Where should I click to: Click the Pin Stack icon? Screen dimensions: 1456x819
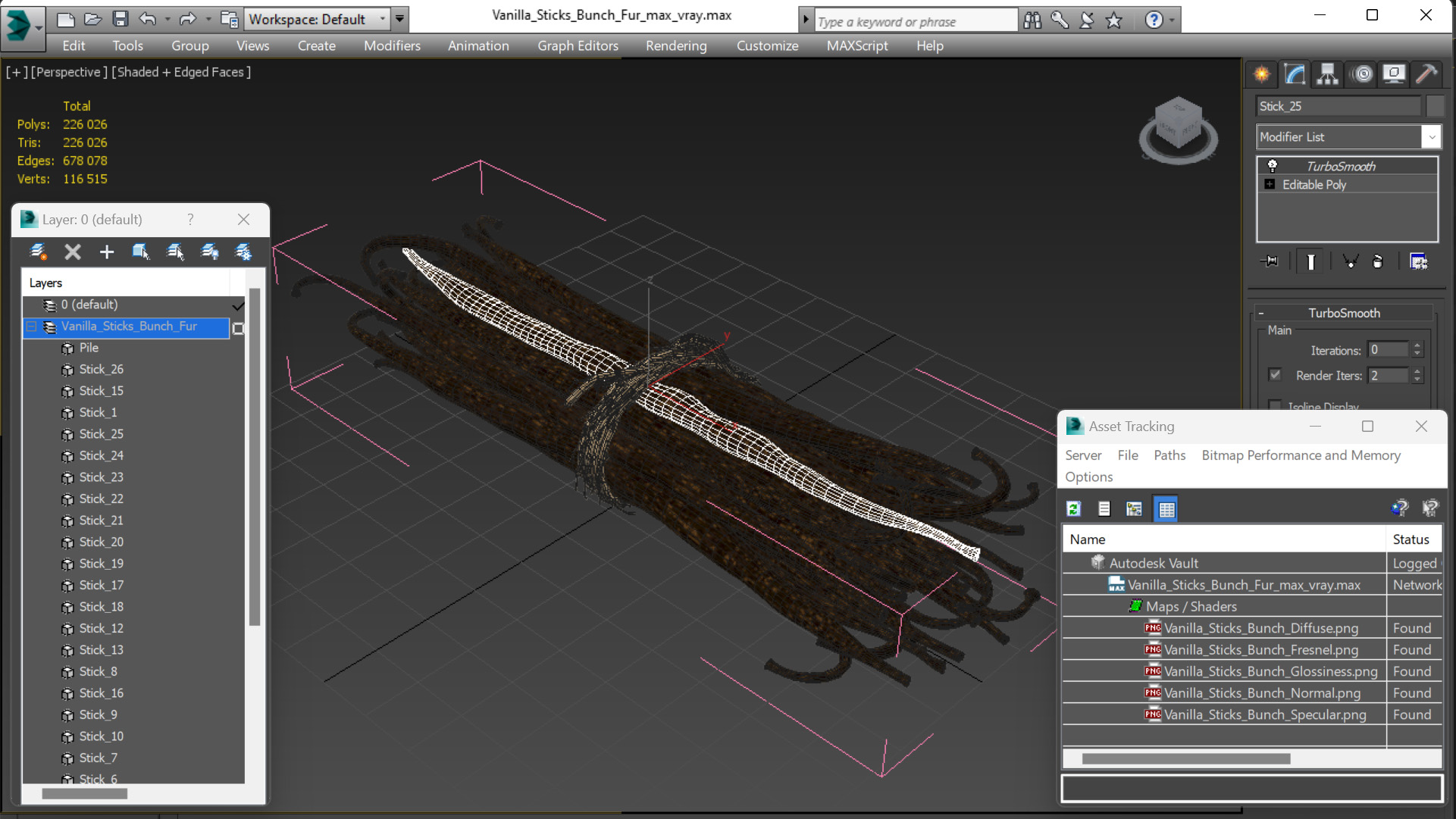point(1270,261)
